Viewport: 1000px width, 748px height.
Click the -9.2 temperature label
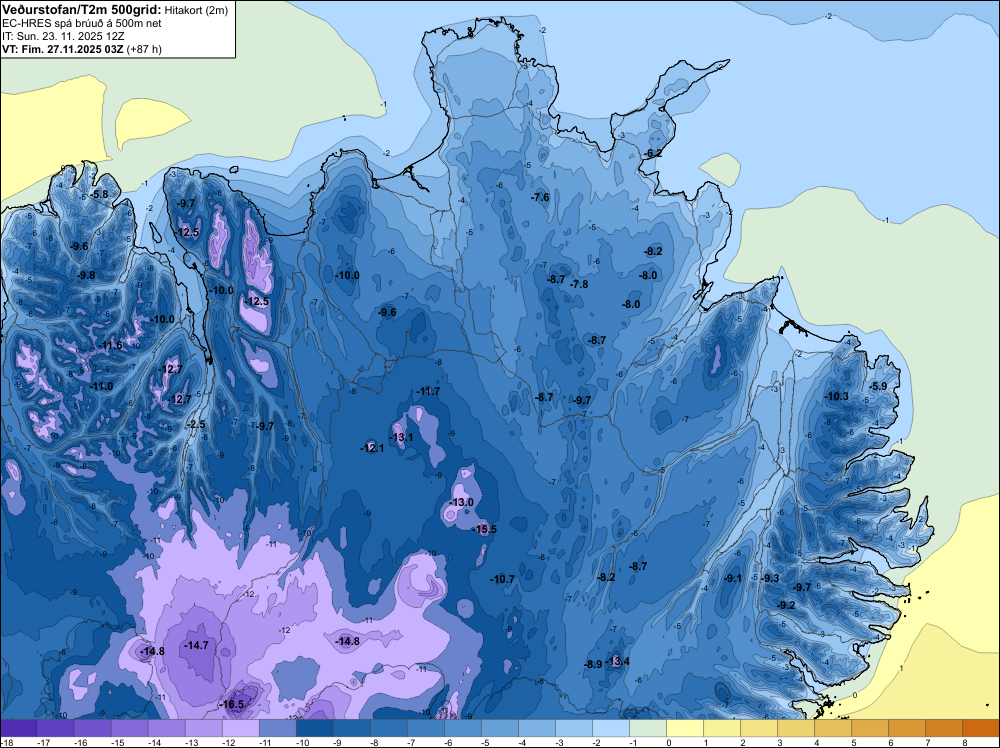[787, 605]
